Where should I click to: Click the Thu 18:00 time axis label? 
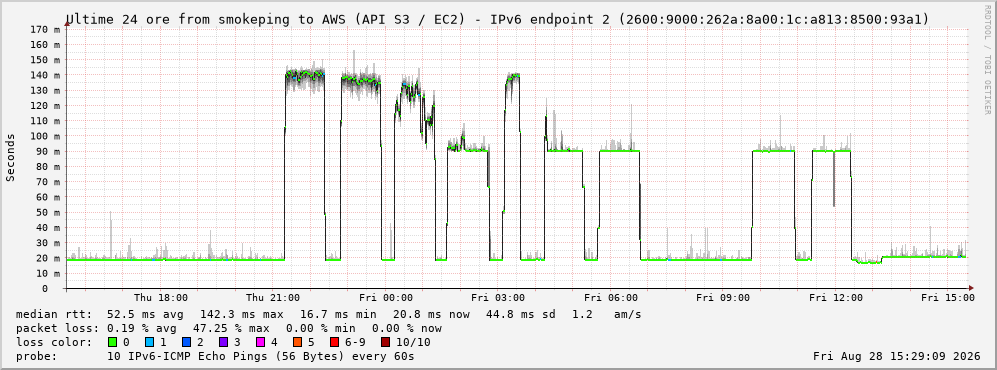161,298
